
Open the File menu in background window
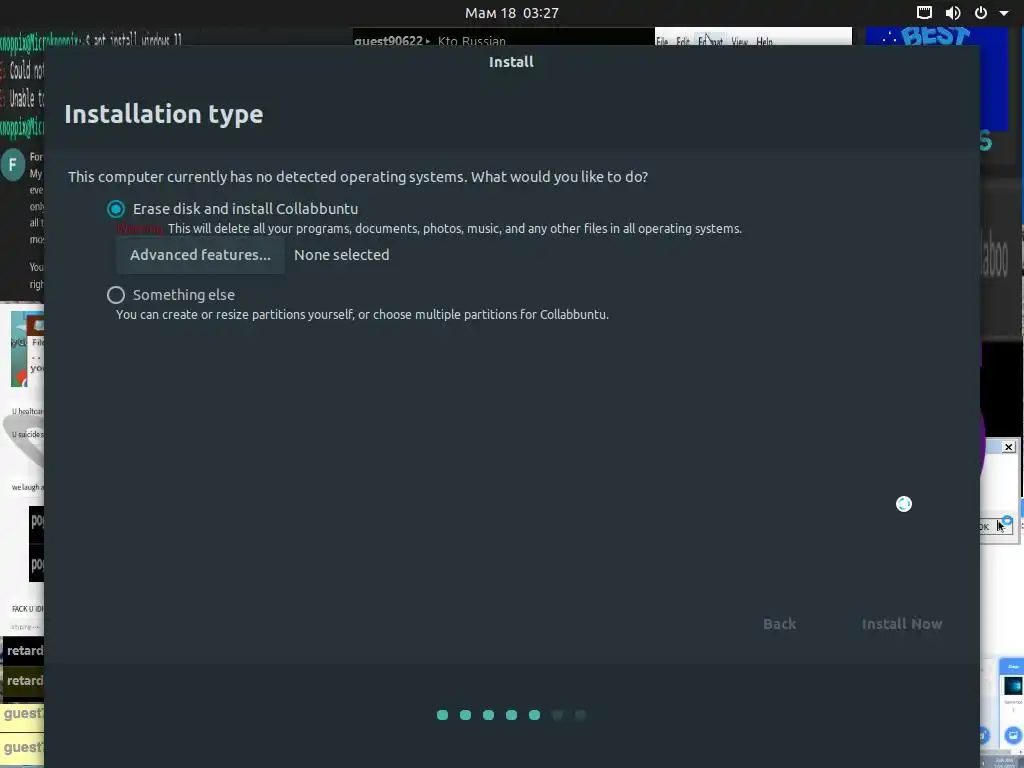click(662, 41)
